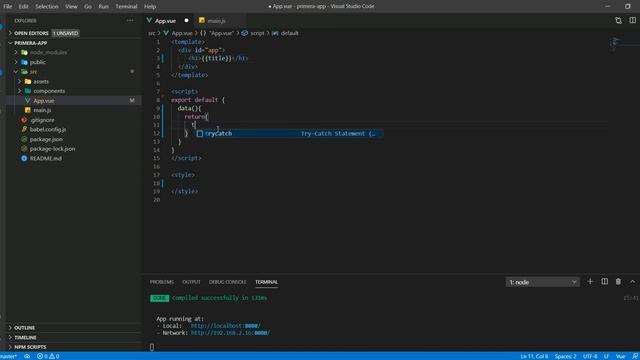Expand the Open Editors section
Image resolution: width=640 pixels, height=360 pixels.
pyautogui.click(x=31, y=33)
